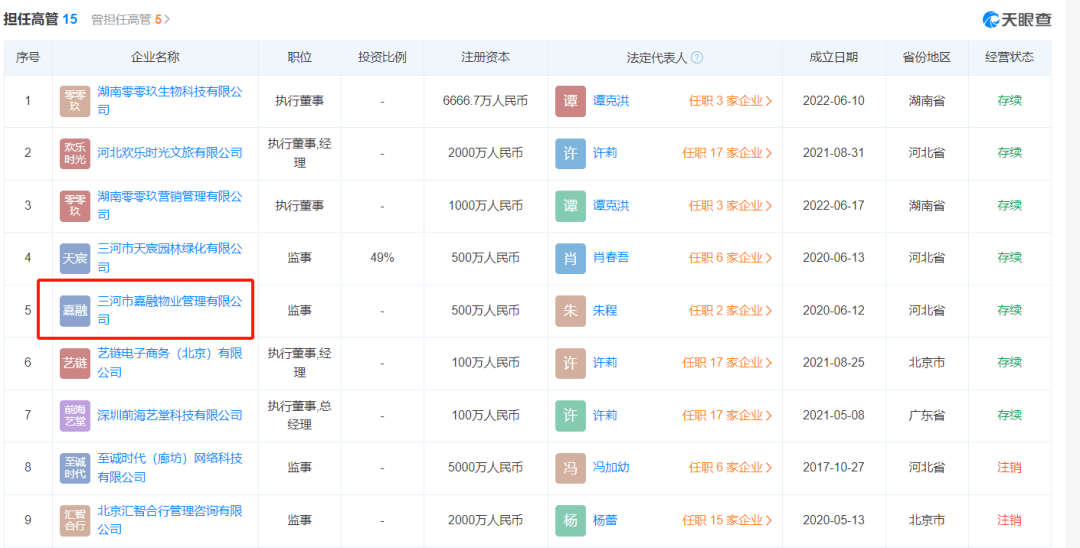Image resolution: width=1080 pixels, height=548 pixels.
Task: Expand 任职 3 家企业 for 湖南零零玖生物科技
Action: point(730,101)
